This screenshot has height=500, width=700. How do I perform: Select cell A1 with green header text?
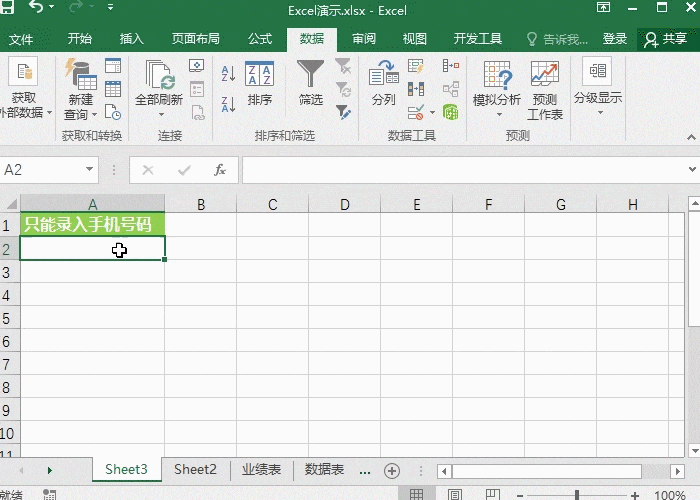[x=92, y=224]
